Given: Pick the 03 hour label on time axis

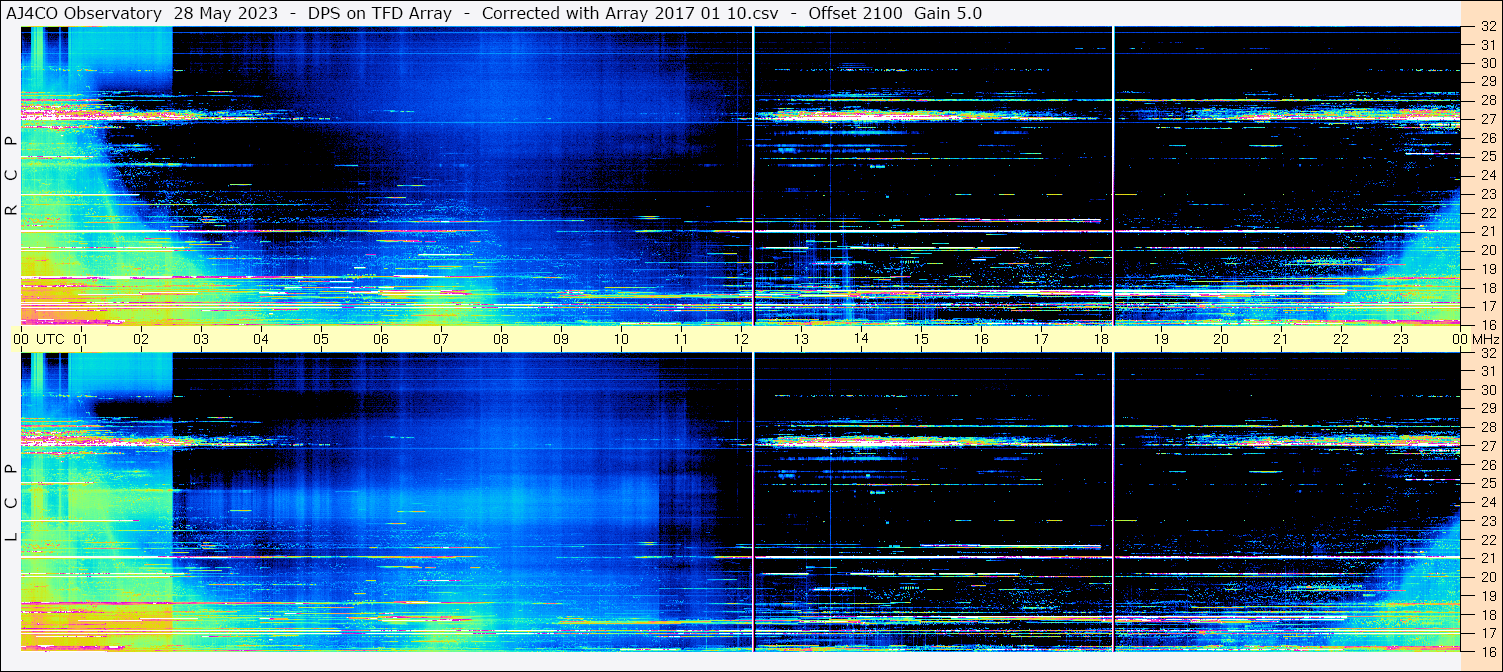Looking at the screenshot, I should click(201, 339).
